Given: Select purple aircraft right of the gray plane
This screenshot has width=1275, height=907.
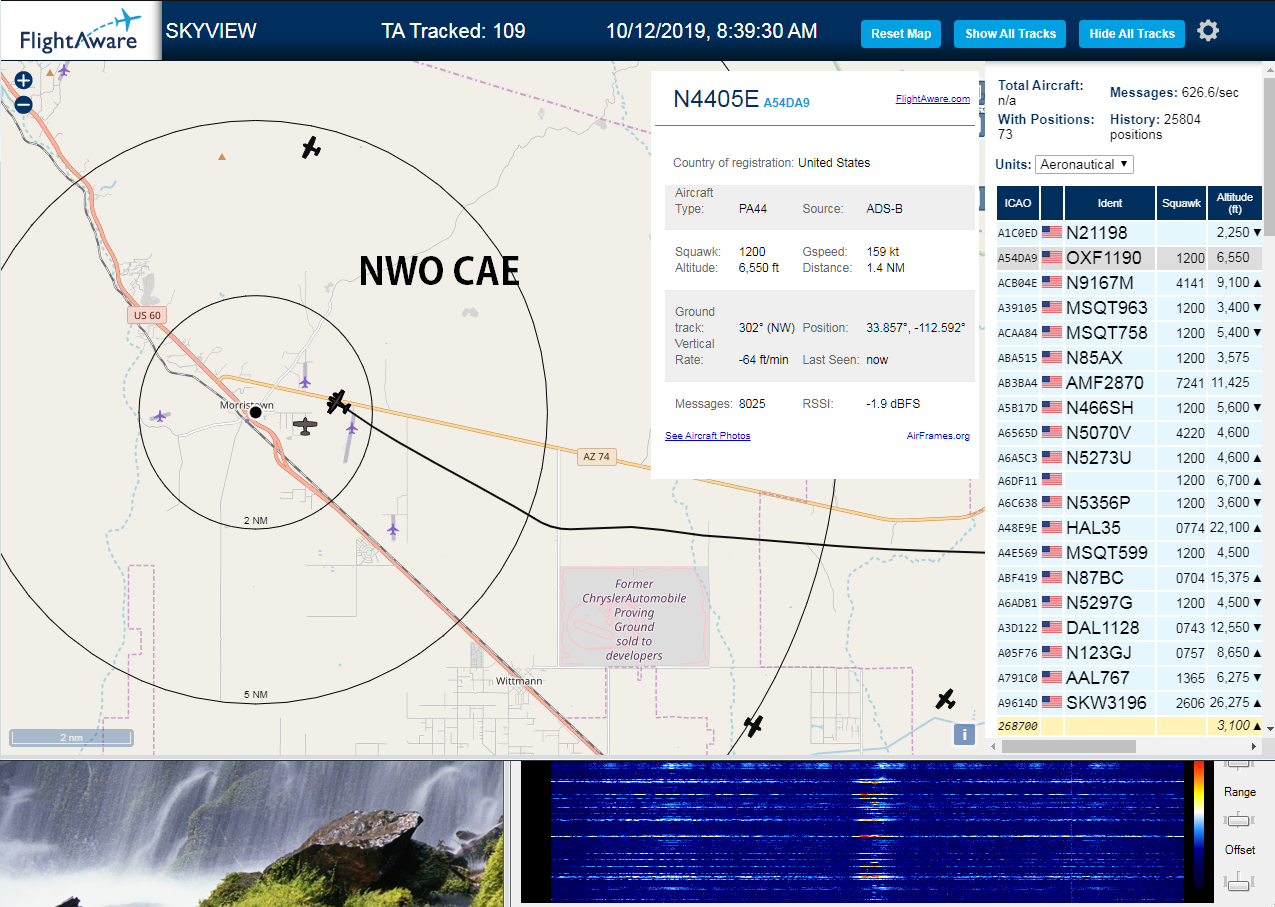Looking at the screenshot, I should [352, 427].
